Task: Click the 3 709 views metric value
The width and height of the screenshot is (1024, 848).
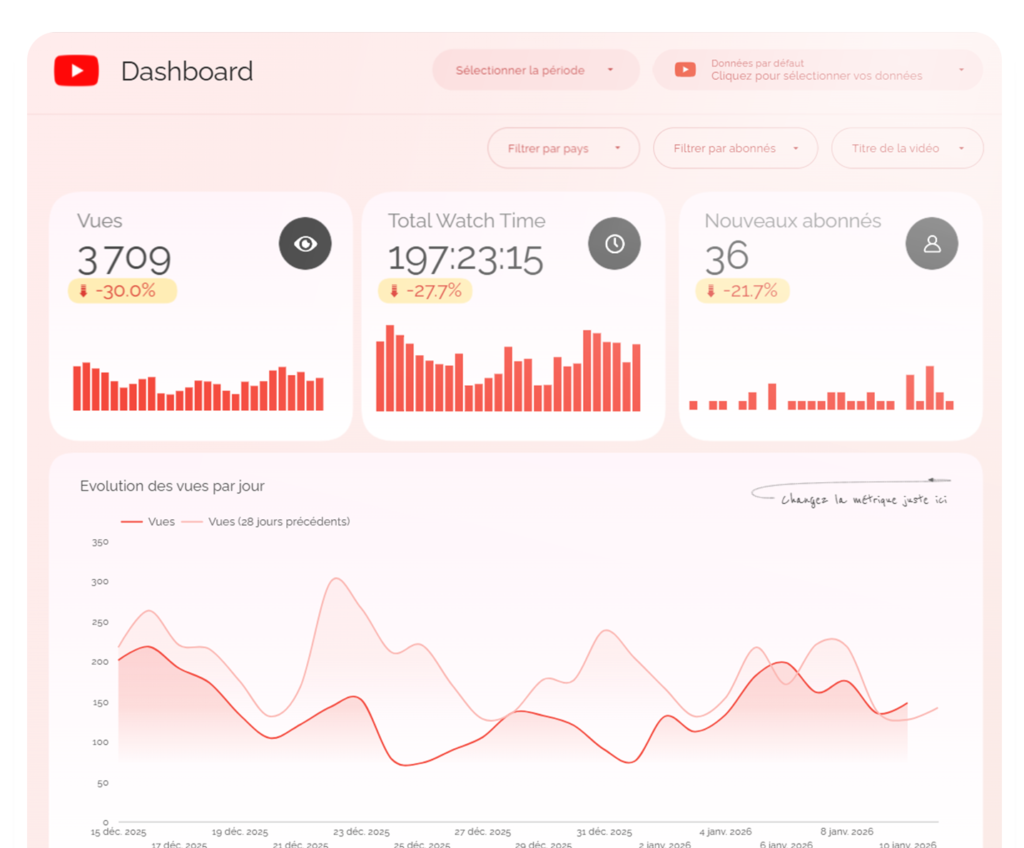Action: pos(124,259)
